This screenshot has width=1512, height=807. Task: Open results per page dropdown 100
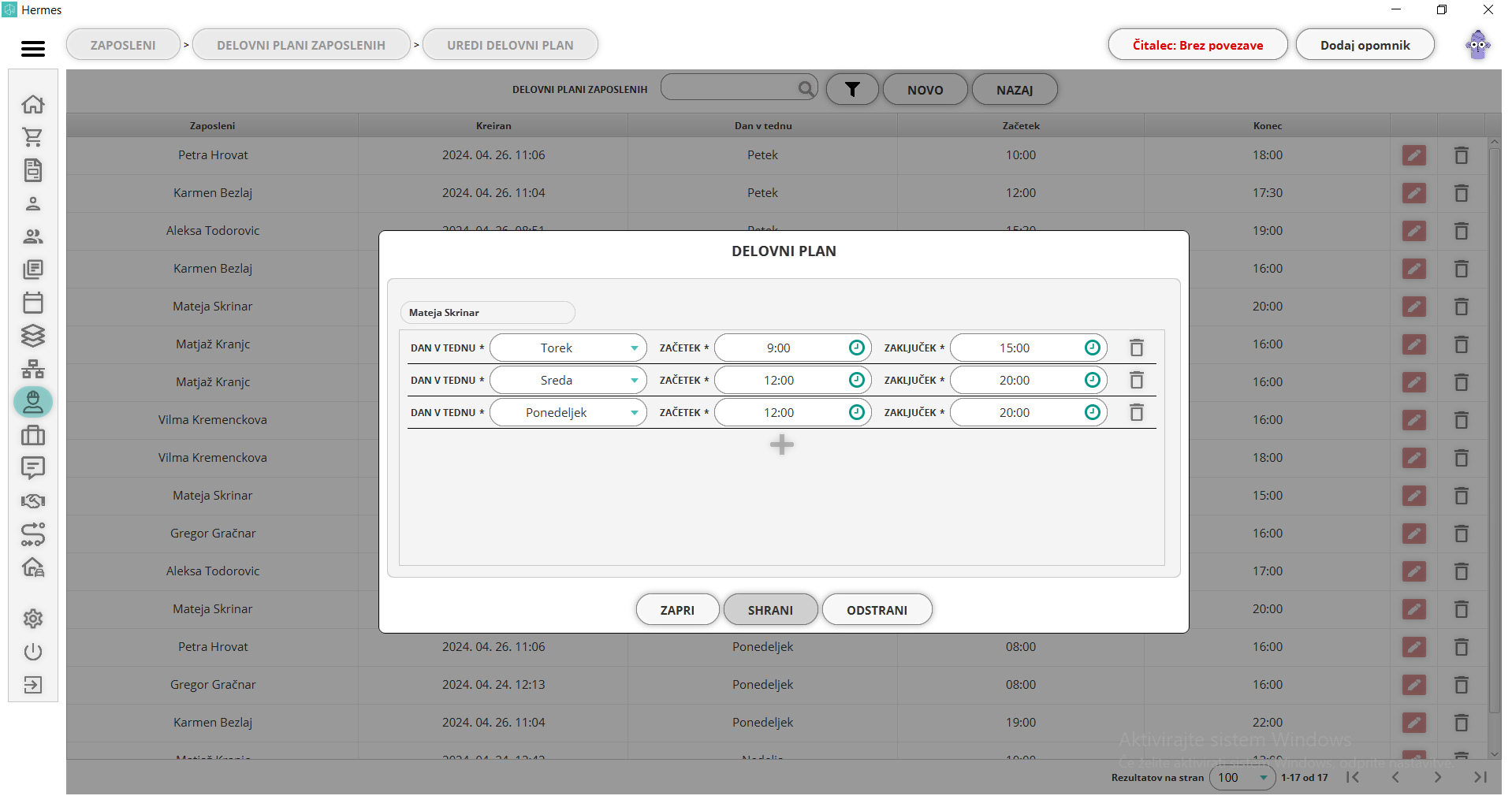[1242, 778]
